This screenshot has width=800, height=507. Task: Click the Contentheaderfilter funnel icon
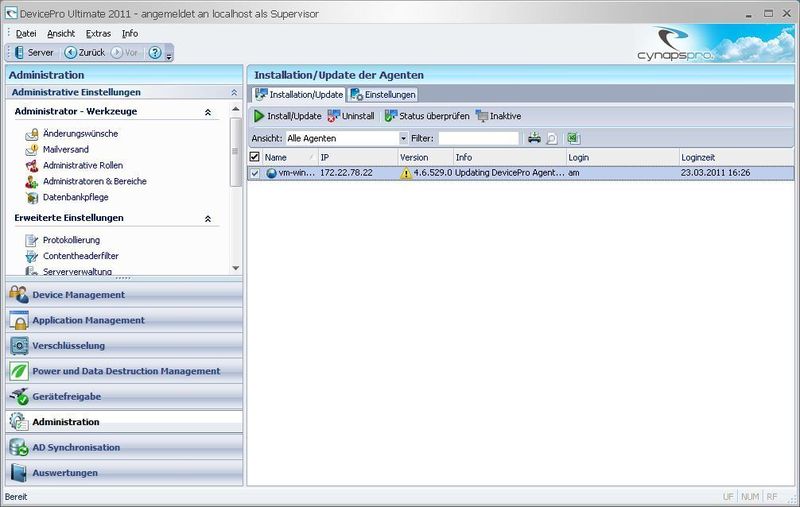(x=32, y=256)
